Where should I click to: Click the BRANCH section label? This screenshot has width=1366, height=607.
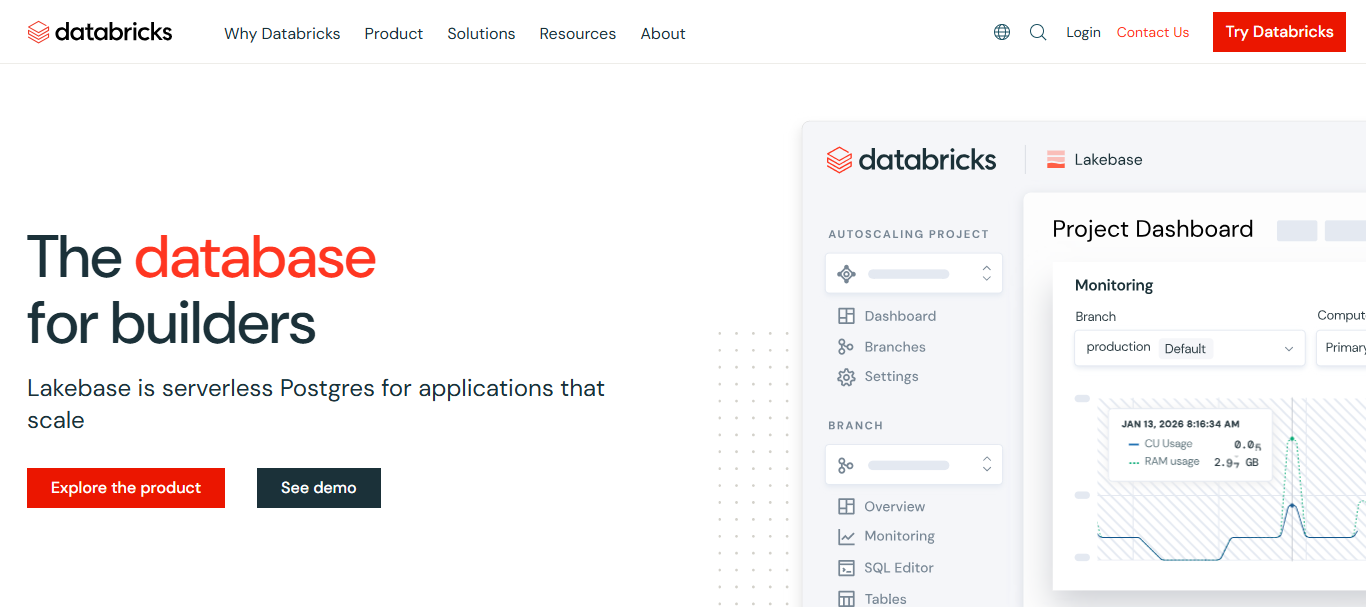tap(855, 426)
